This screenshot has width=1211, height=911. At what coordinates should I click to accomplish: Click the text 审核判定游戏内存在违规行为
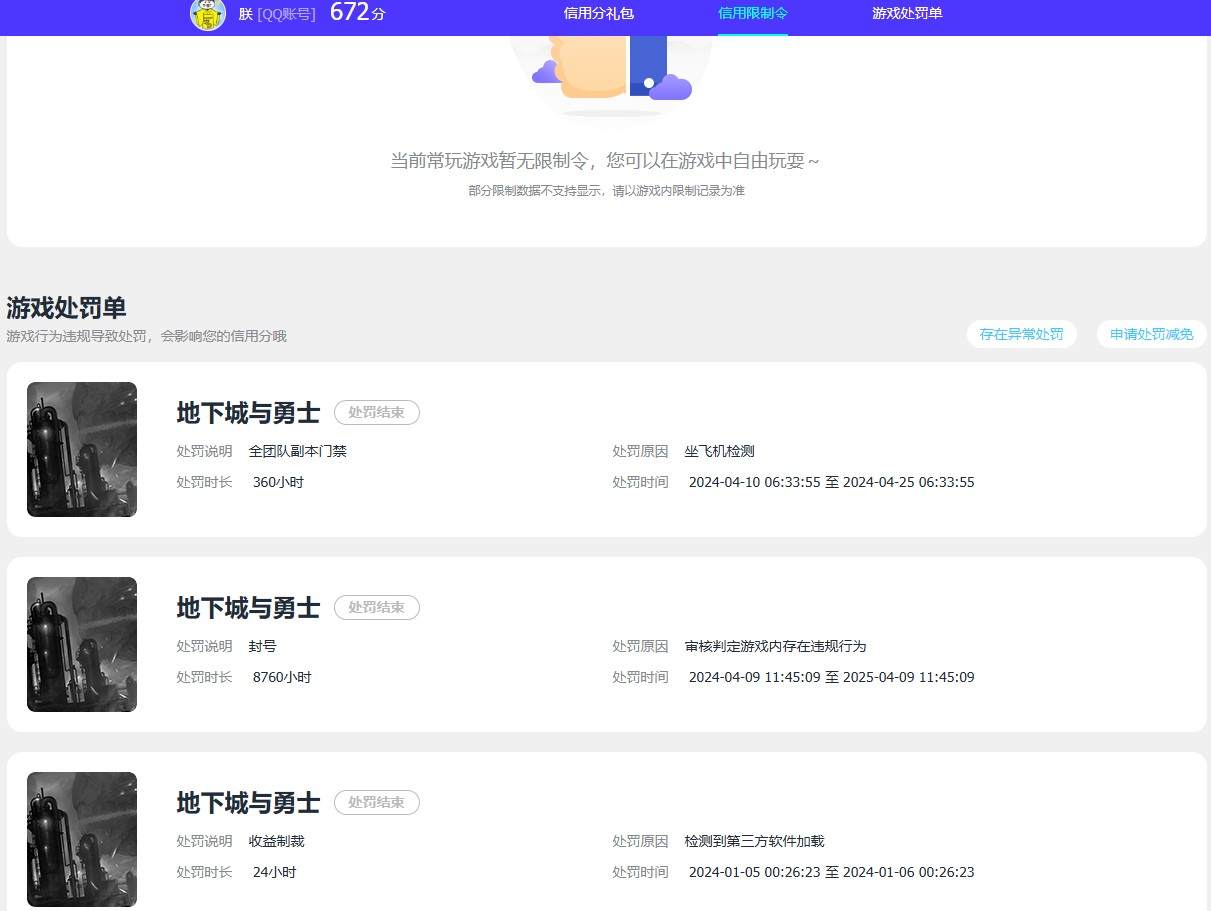click(776, 647)
